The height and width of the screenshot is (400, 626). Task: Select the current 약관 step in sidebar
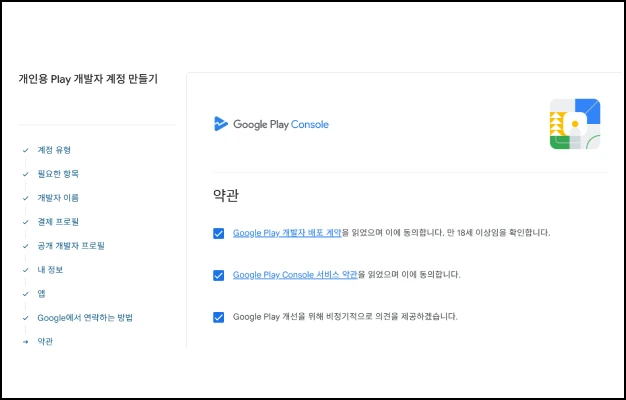click(x=45, y=342)
